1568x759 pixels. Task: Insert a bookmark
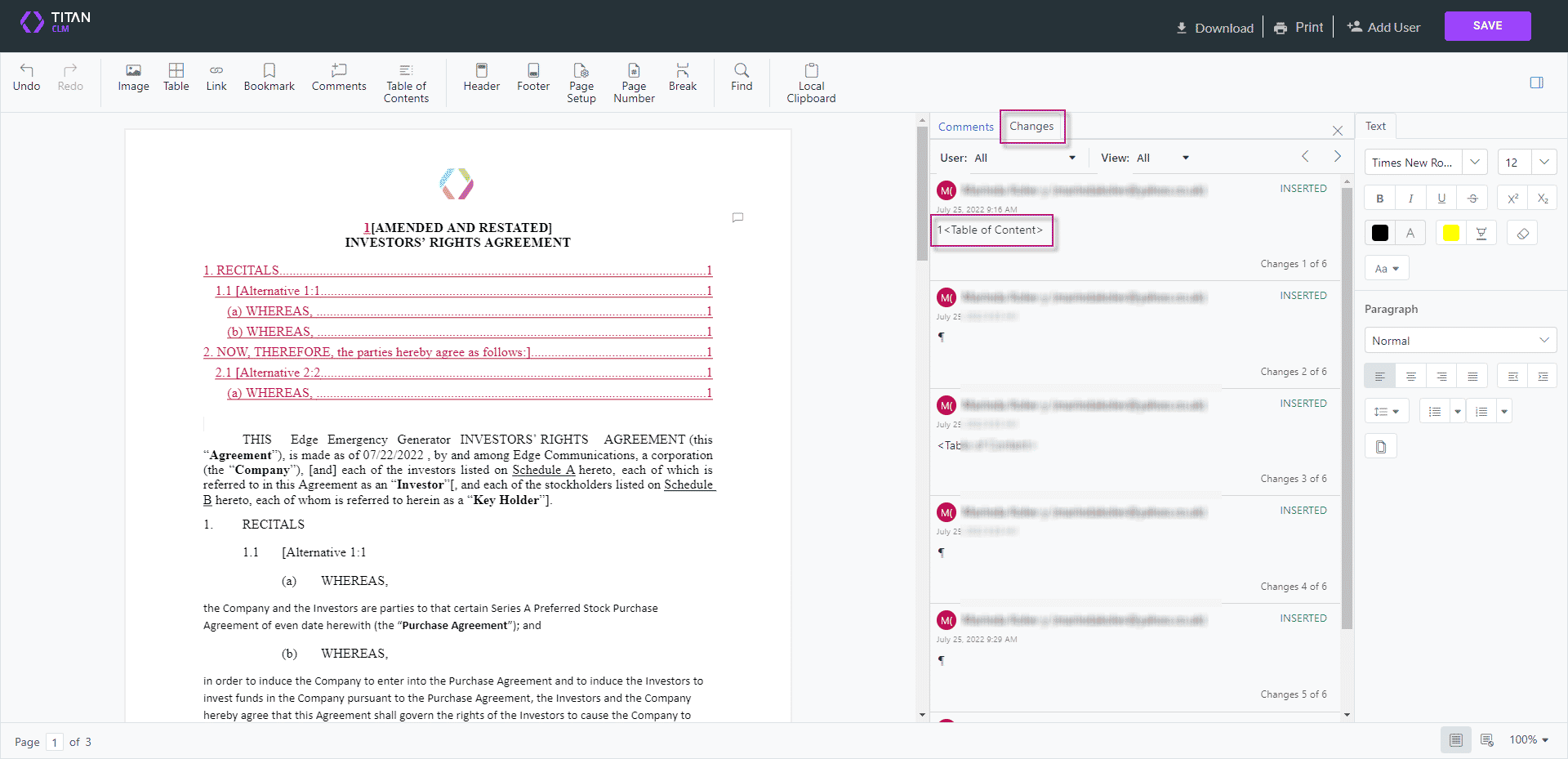pyautogui.click(x=269, y=79)
